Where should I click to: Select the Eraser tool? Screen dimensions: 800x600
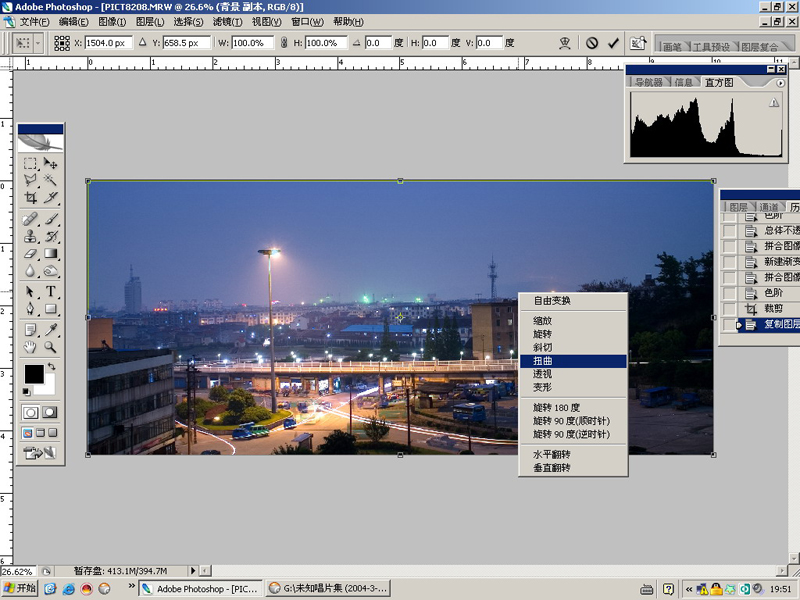coord(30,254)
